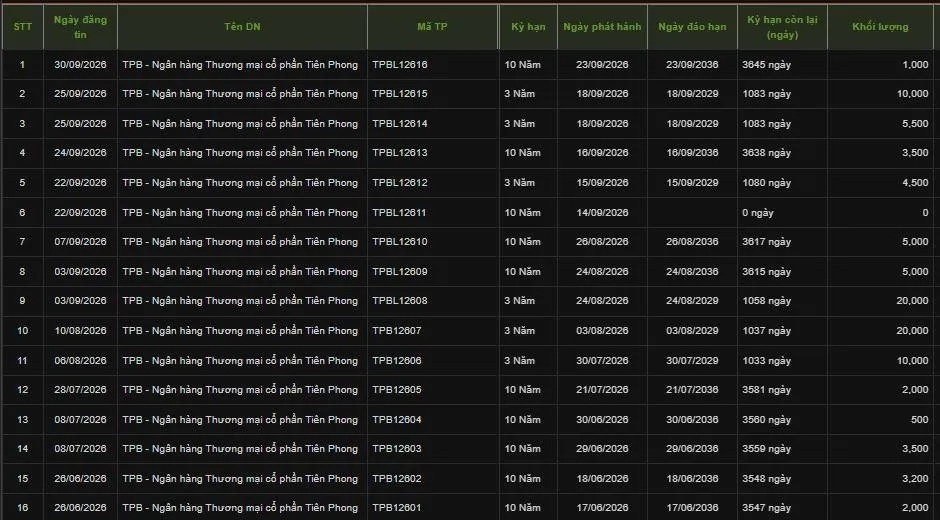Select bond code TPBL12609
The width and height of the screenshot is (940, 520).
click(400, 272)
